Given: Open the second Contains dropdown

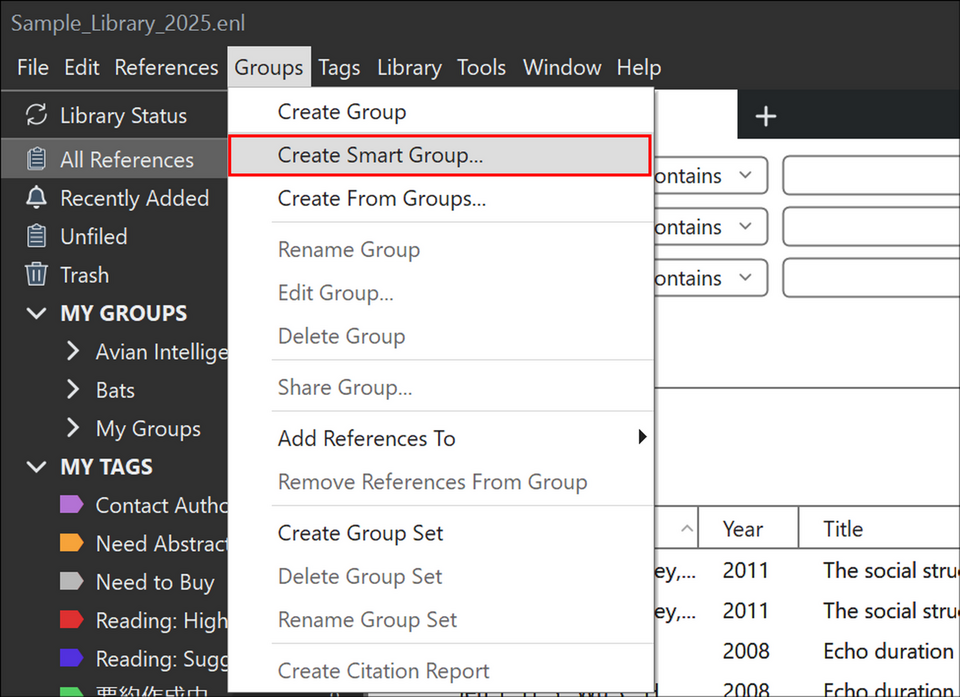Looking at the screenshot, I should point(710,227).
